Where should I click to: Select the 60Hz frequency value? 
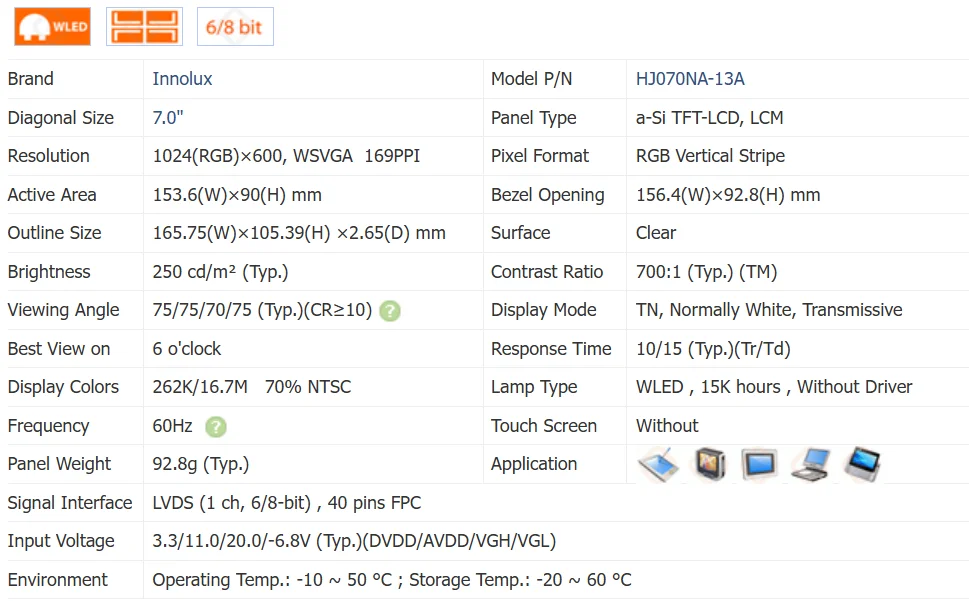[x=172, y=426]
